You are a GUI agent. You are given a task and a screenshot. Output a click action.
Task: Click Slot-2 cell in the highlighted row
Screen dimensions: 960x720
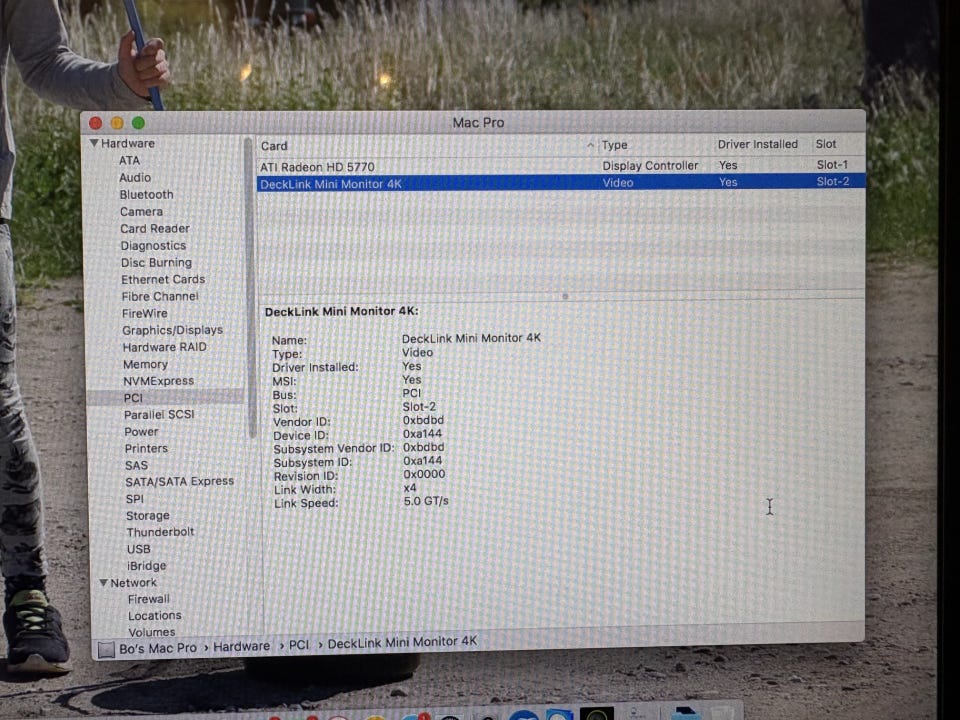[833, 181]
